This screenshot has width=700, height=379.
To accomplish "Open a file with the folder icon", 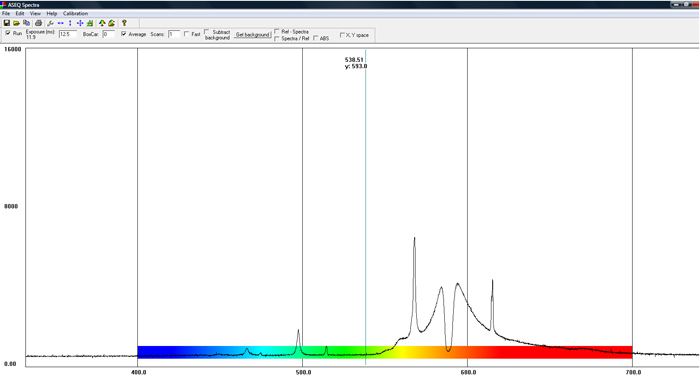I will pyautogui.click(x=16, y=23).
